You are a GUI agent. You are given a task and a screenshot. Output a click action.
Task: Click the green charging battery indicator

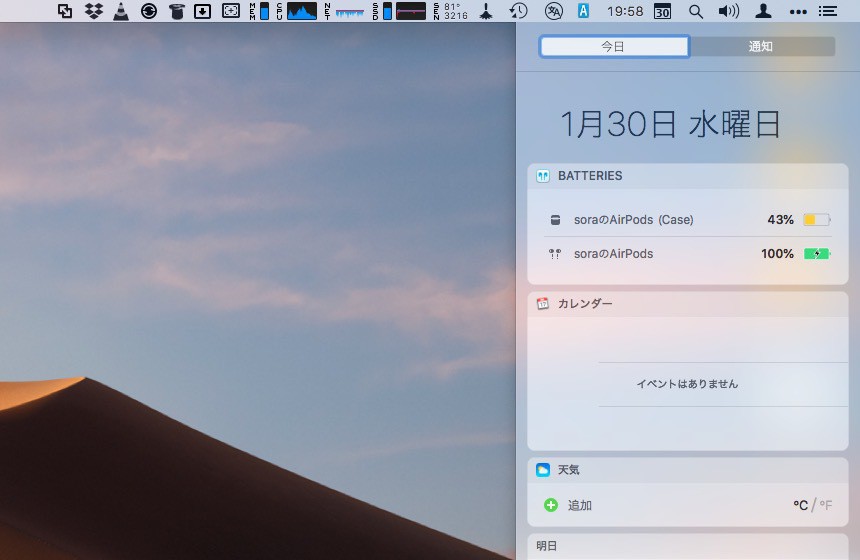pyautogui.click(x=817, y=254)
